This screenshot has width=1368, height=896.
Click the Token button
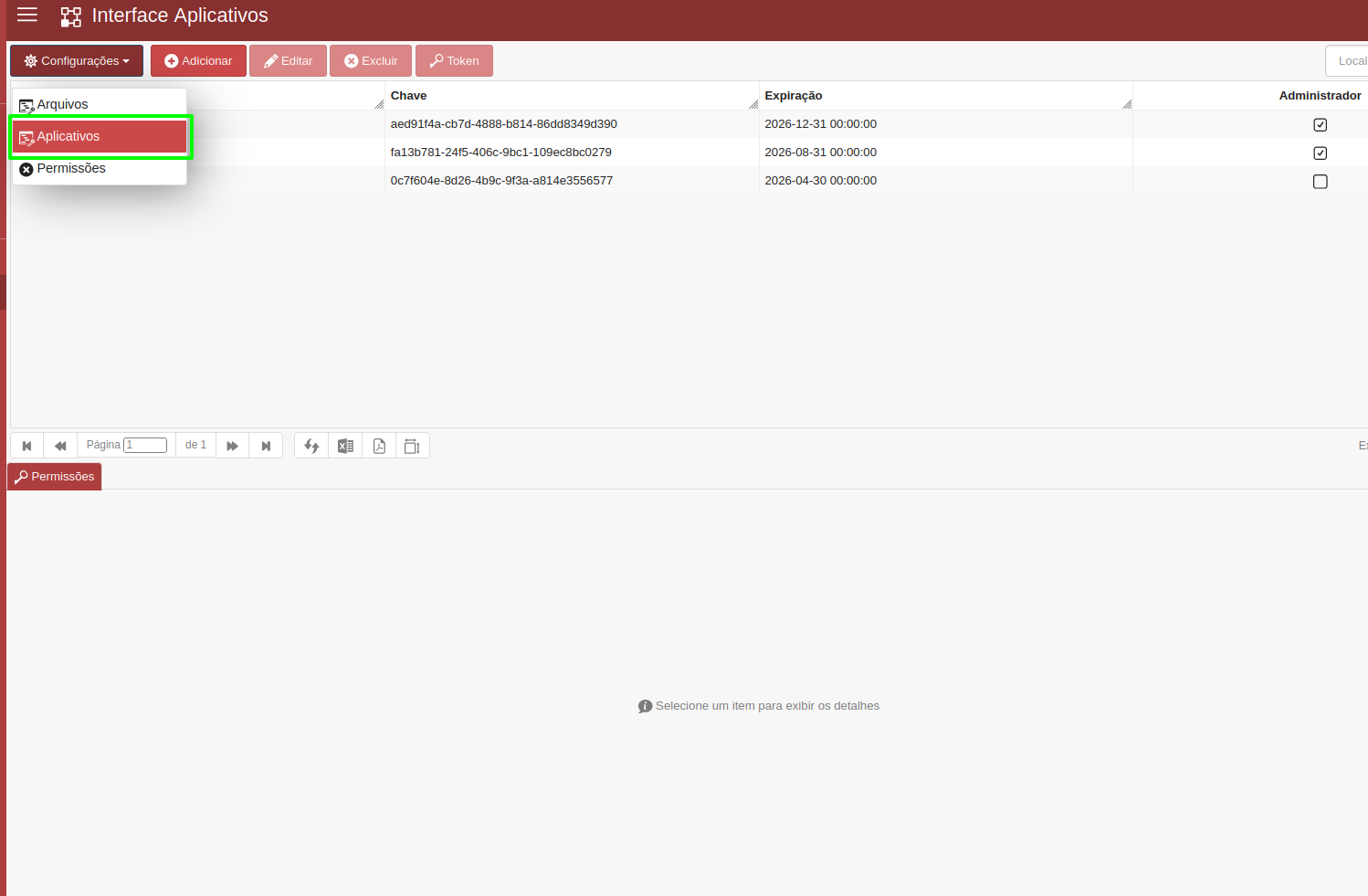[x=454, y=61]
